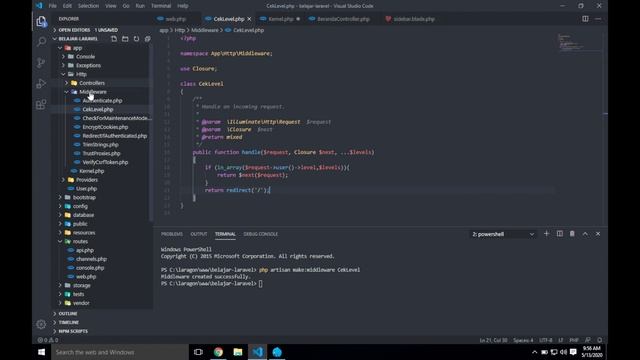Image resolution: width=640 pixels, height=360 pixels.
Task: Close the terminal panel
Action: (598, 234)
